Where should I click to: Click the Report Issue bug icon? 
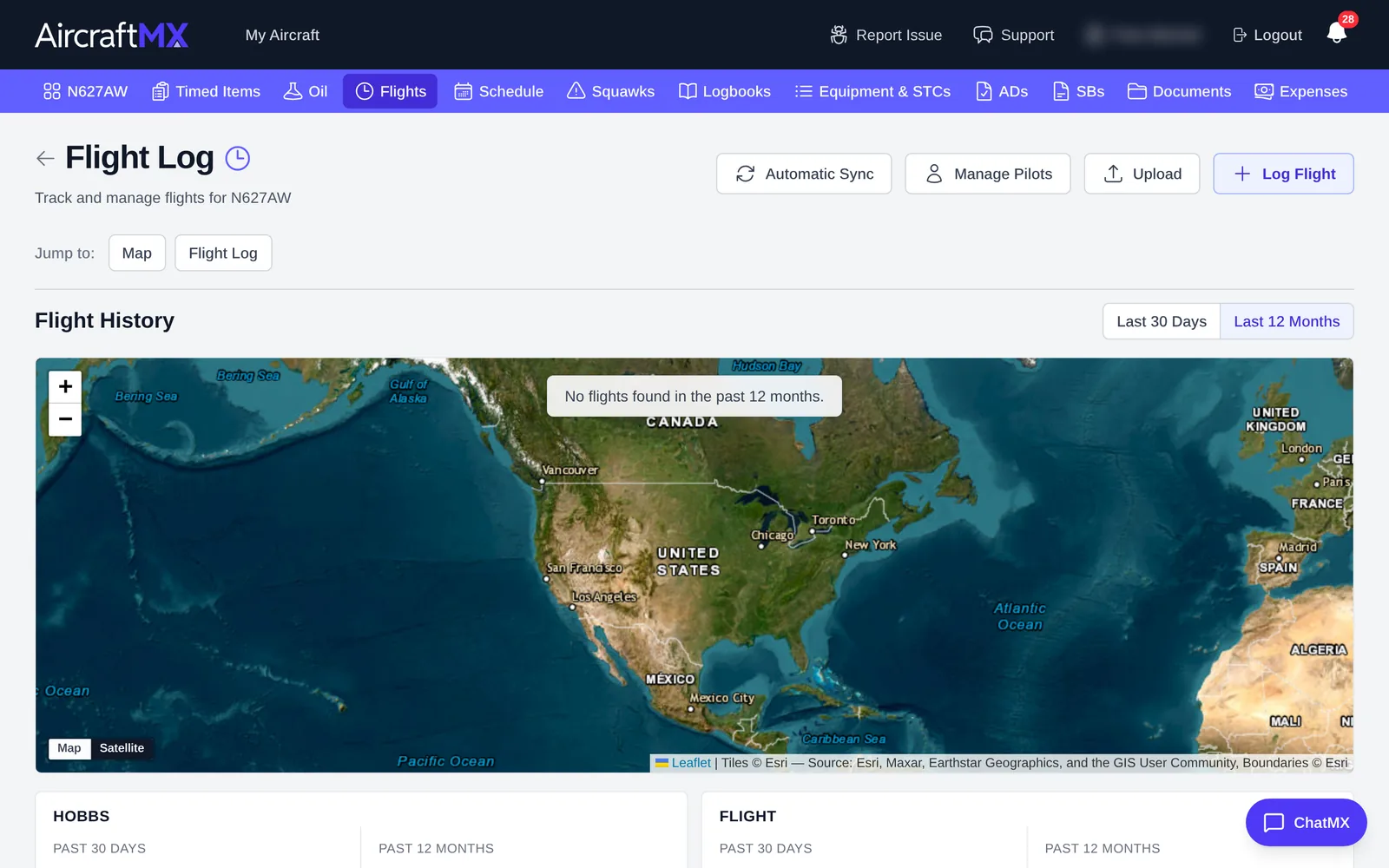coord(839,35)
